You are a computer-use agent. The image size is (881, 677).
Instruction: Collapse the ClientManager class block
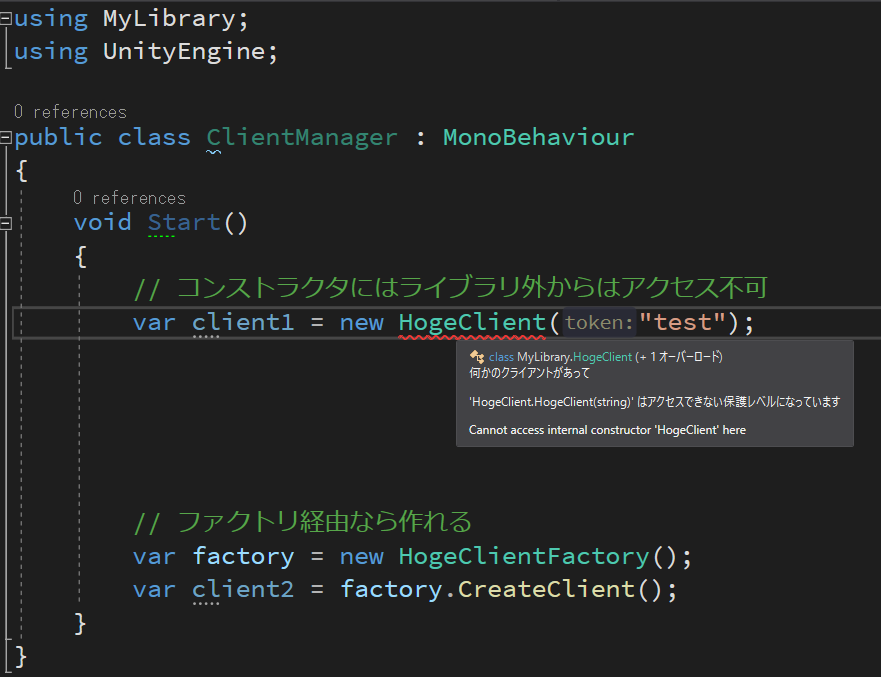pyautogui.click(x=6, y=137)
